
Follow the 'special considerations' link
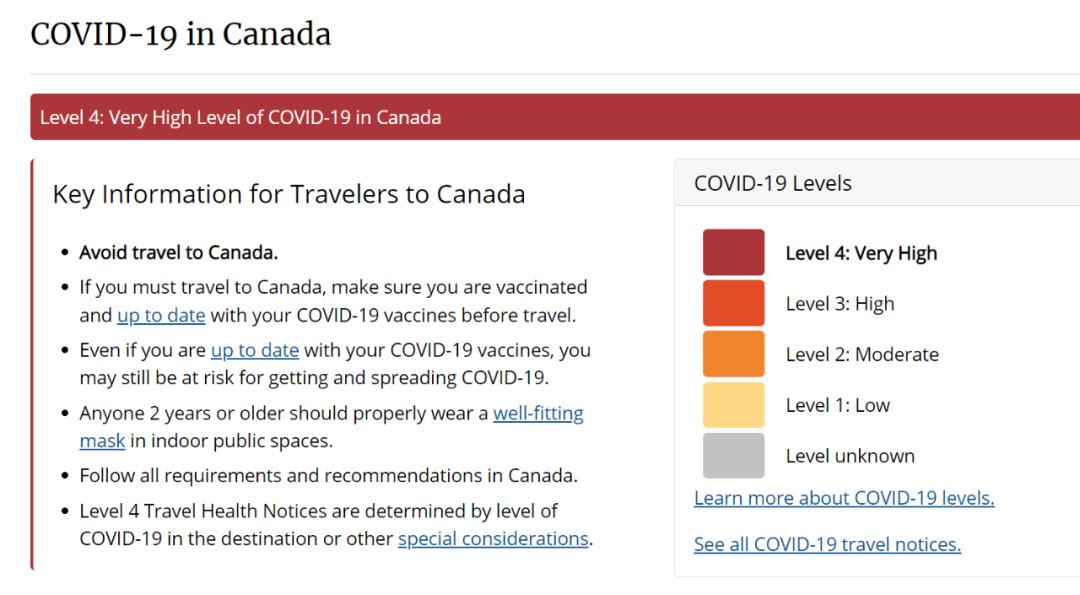493,538
